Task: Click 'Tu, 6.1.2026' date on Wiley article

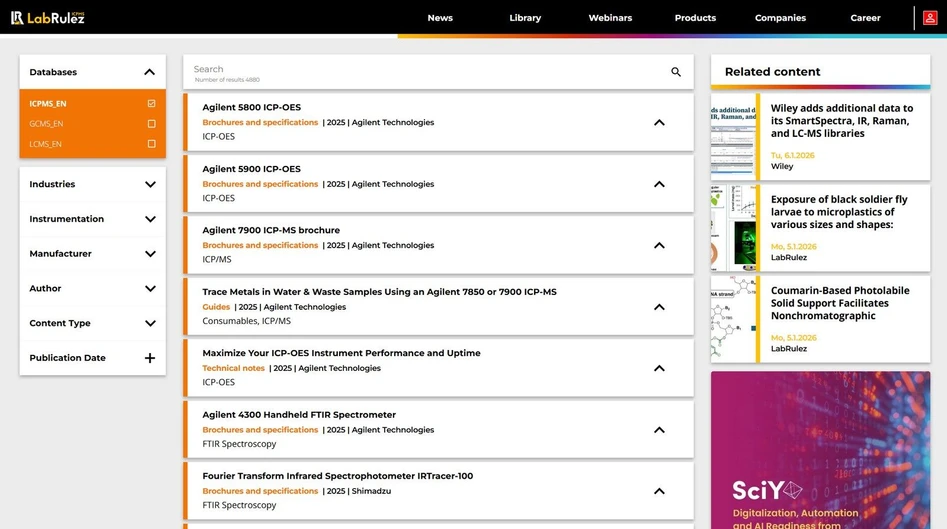Action: click(x=792, y=155)
